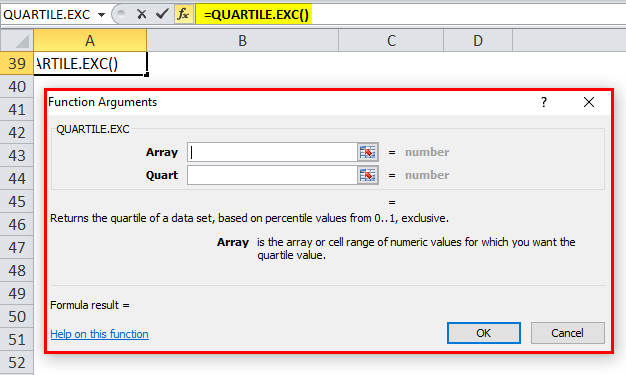The height and width of the screenshot is (375, 626).
Task: Click cell B39
Action: coord(242,63)
